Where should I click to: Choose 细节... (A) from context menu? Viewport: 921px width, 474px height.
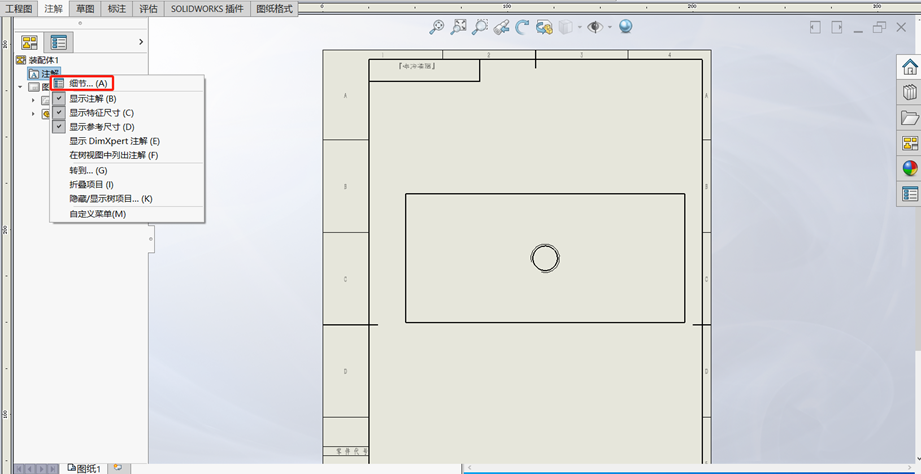tap(87, 83)
